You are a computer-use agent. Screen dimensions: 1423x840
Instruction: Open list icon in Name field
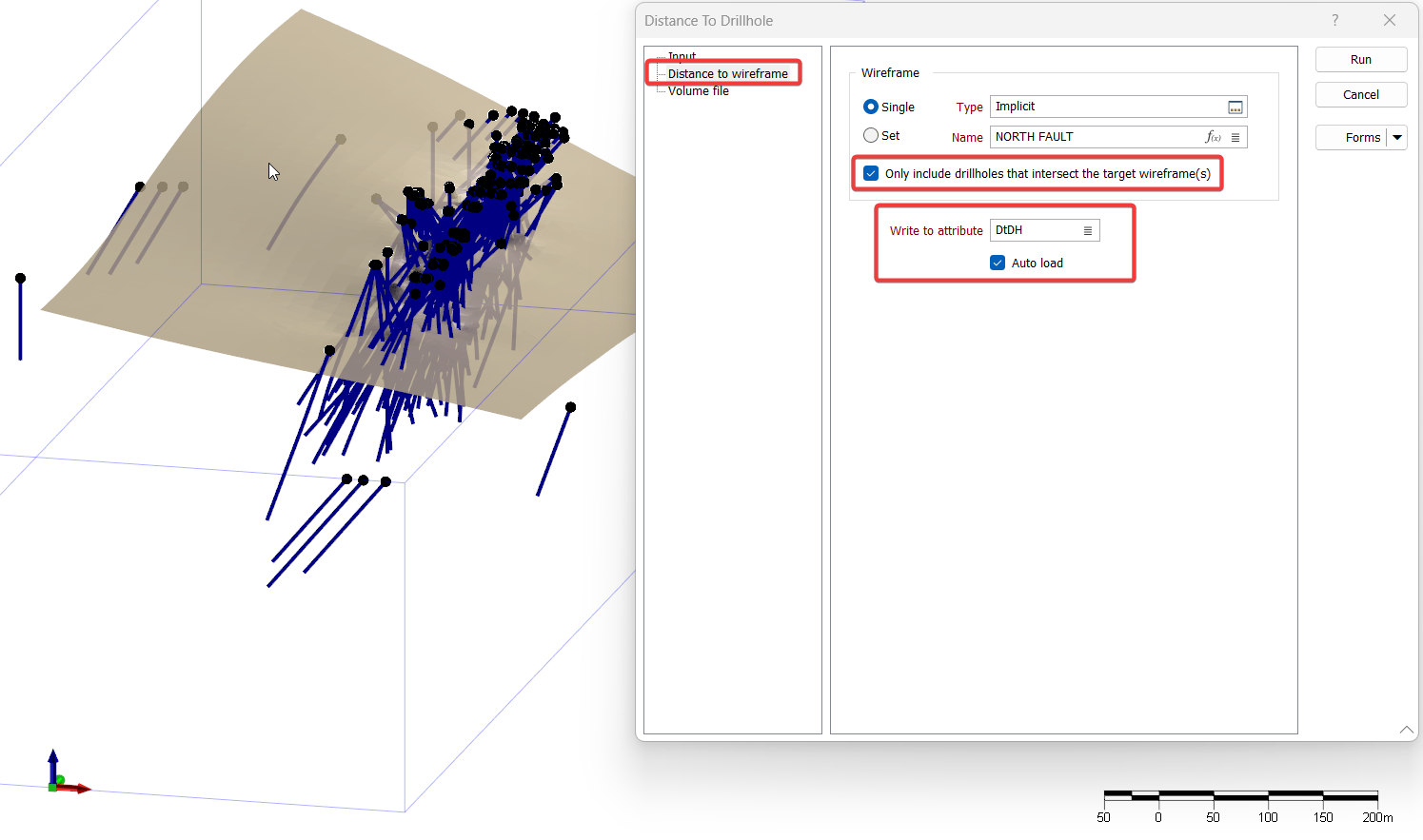(x=1235, y=137)
